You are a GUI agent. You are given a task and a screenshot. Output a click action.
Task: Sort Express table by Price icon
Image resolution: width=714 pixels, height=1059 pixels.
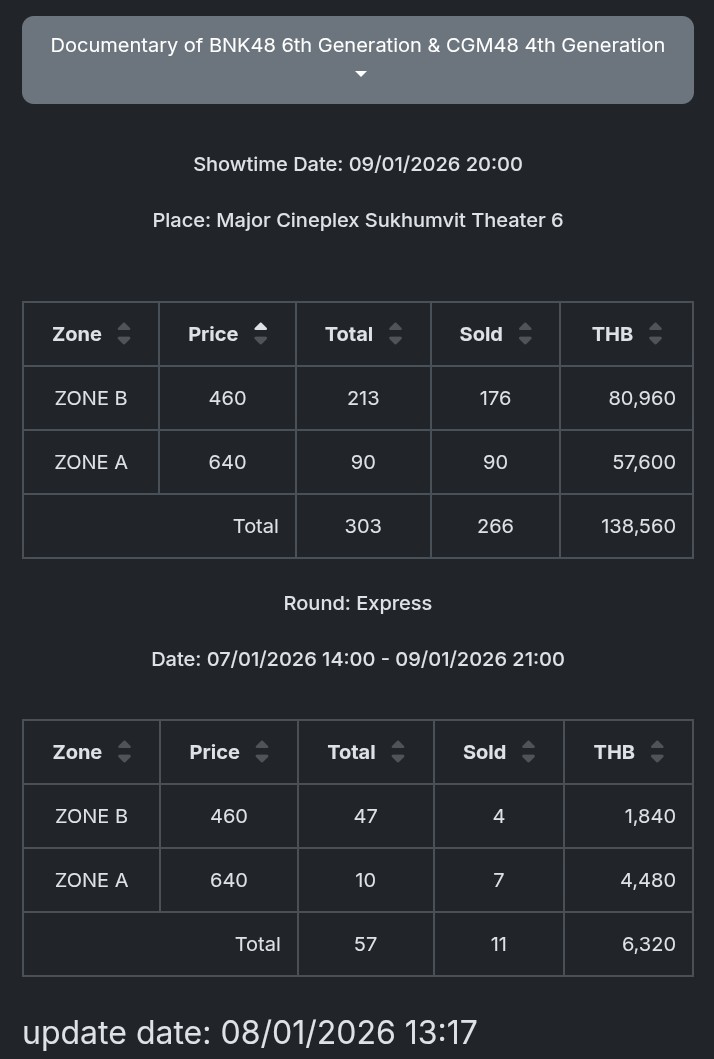point(262,752)
